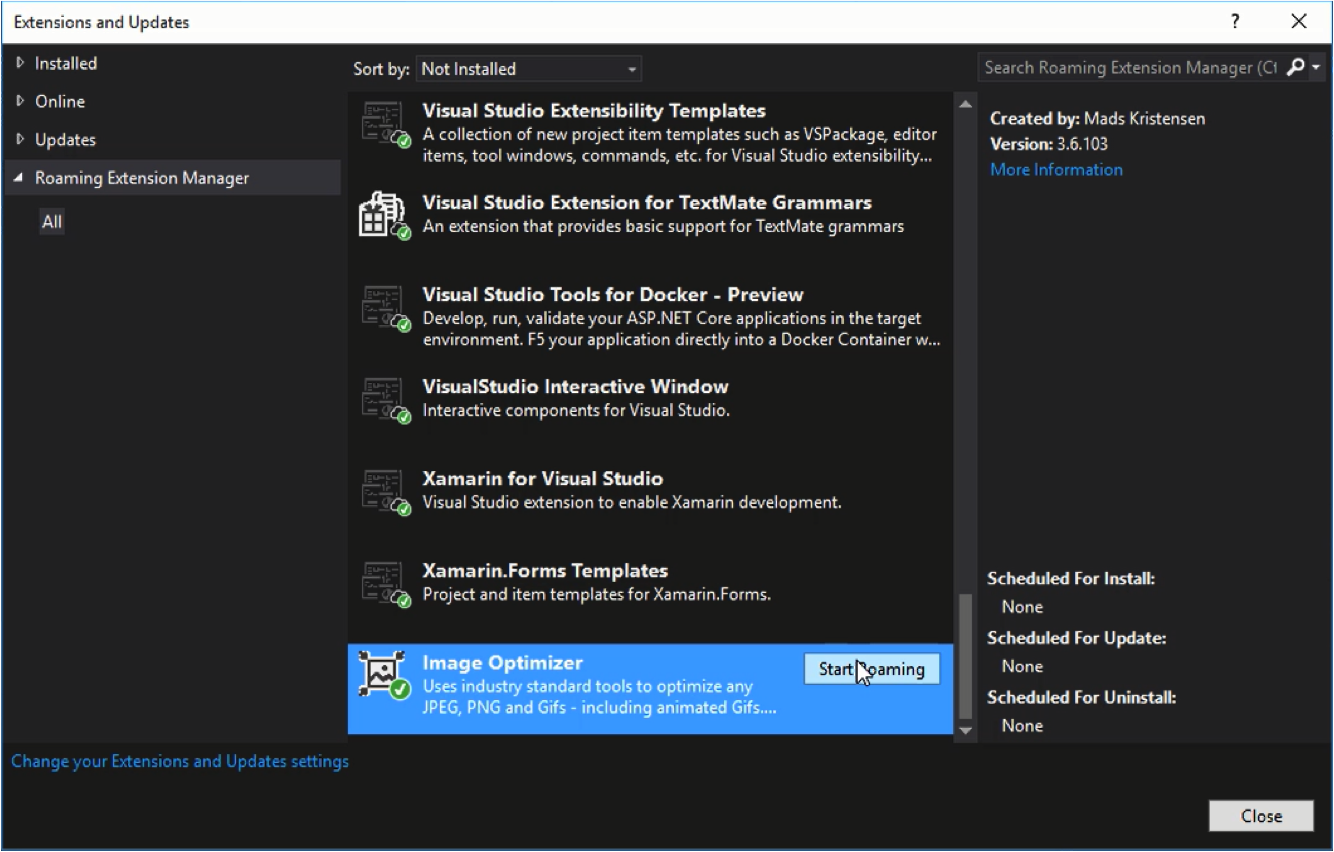Click the Close button

click(x=1261, y=816)
